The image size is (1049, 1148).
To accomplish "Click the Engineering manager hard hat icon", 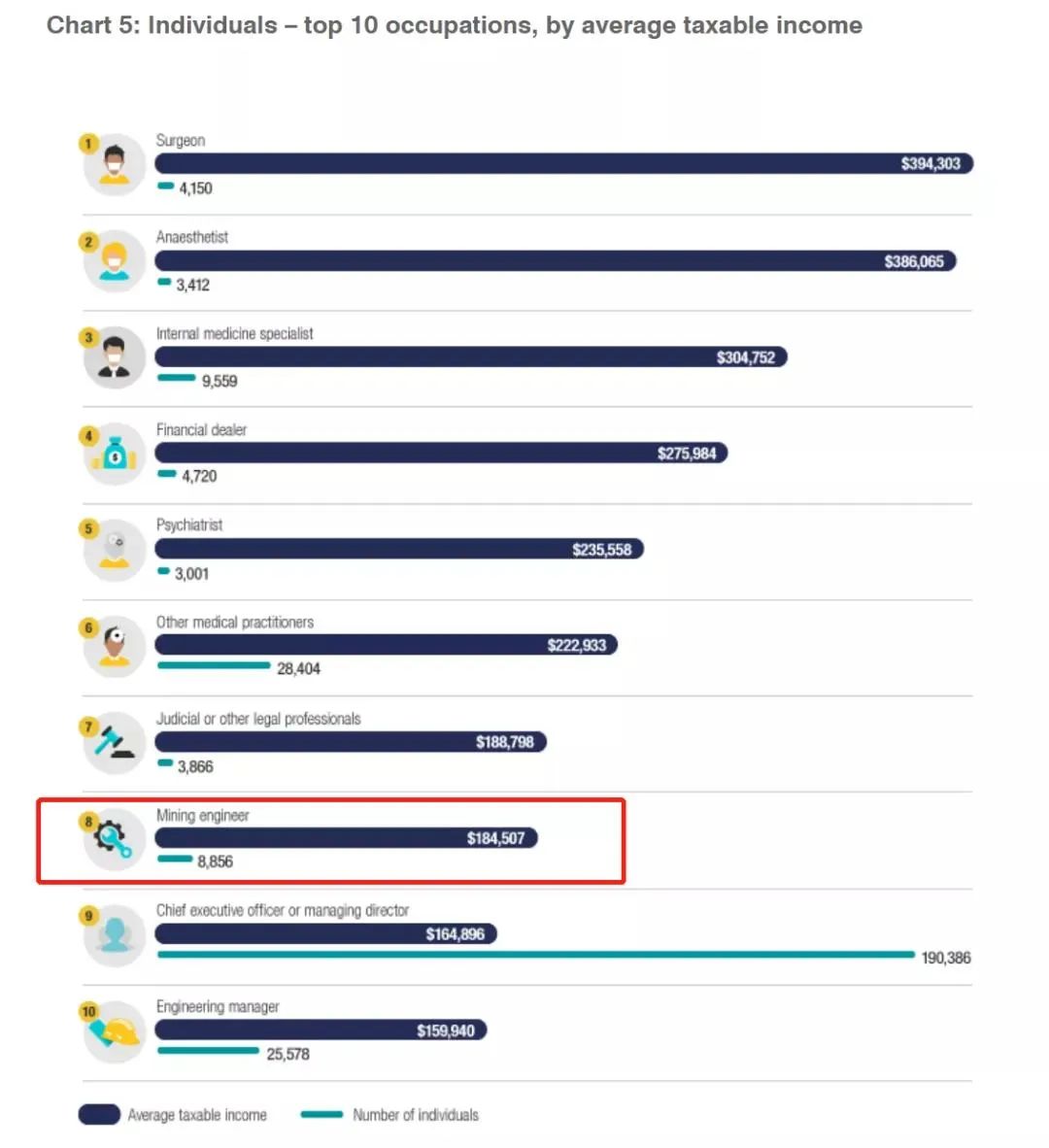I will click(115, 1031).
